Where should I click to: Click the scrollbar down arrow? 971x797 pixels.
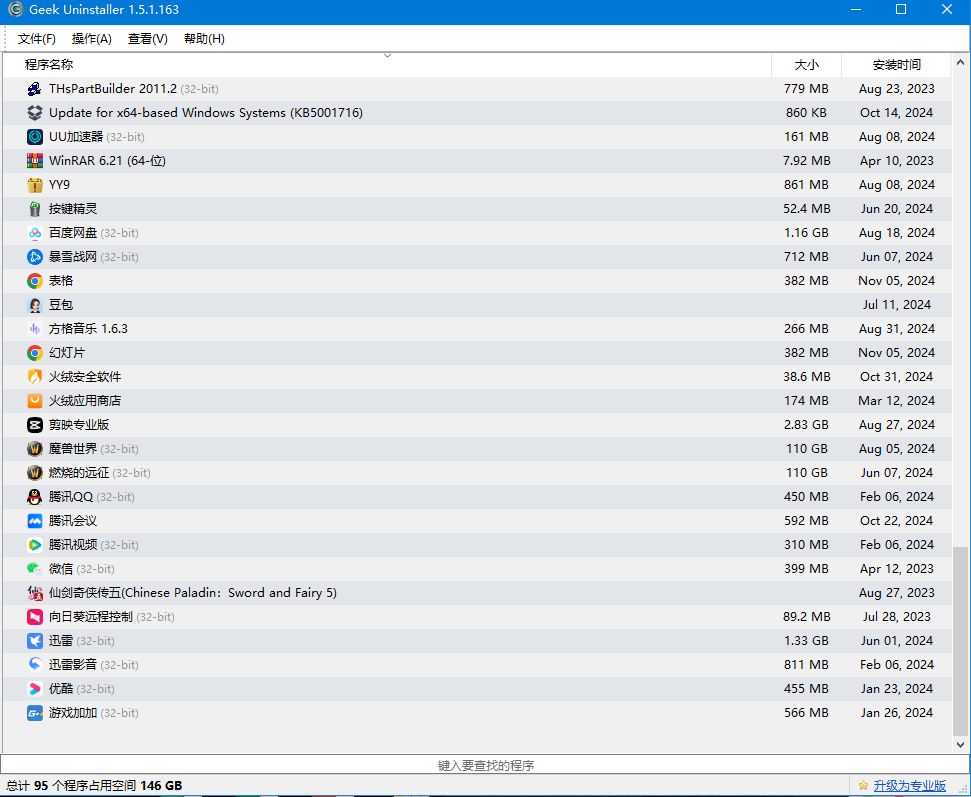tap(960, 744)
